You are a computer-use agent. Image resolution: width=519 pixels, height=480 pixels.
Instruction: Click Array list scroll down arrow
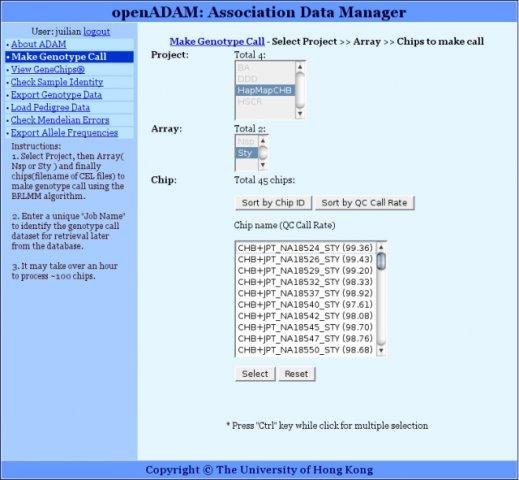click(263, 165)
